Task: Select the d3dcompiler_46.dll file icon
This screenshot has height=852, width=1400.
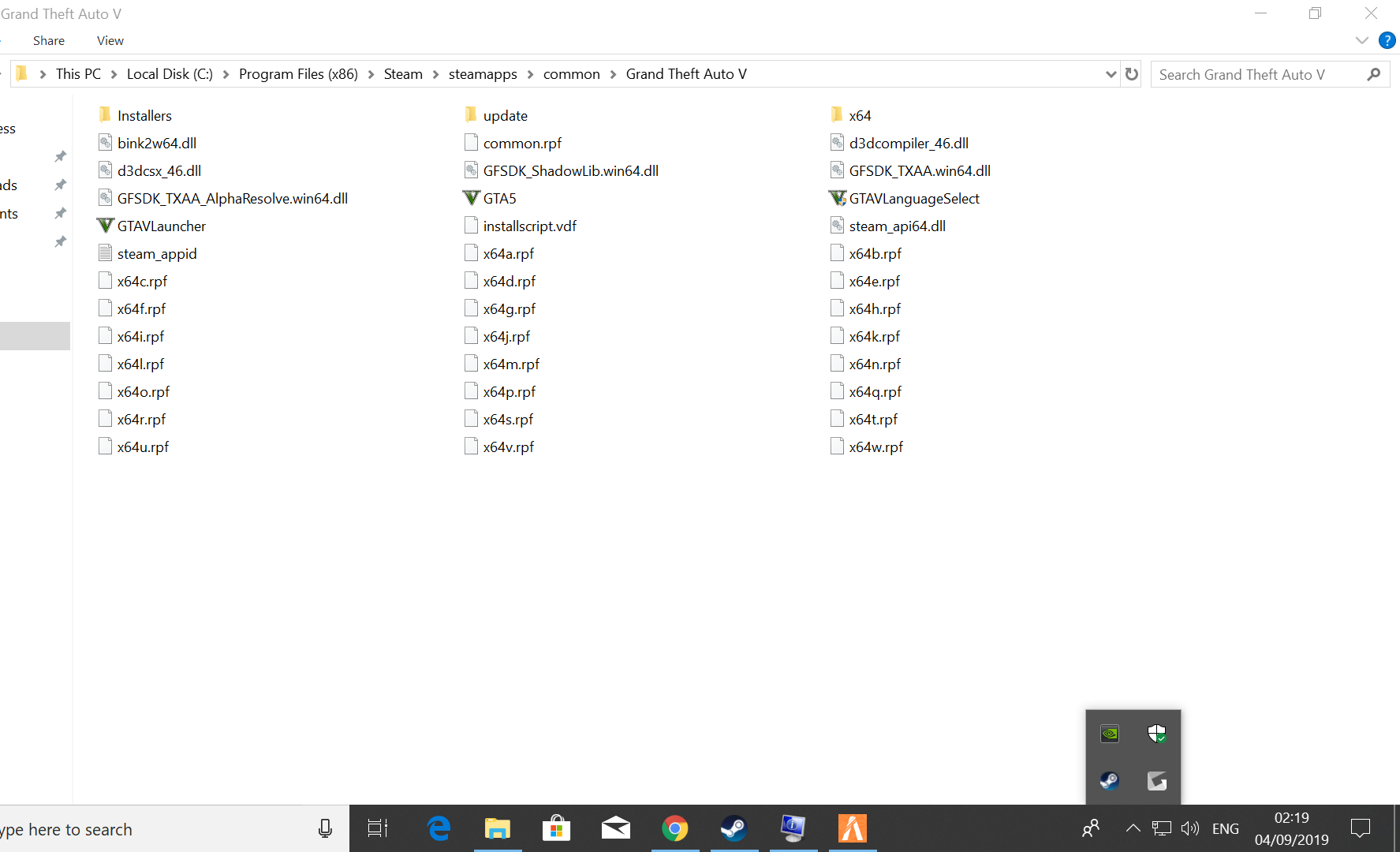Action: point(837,143)
